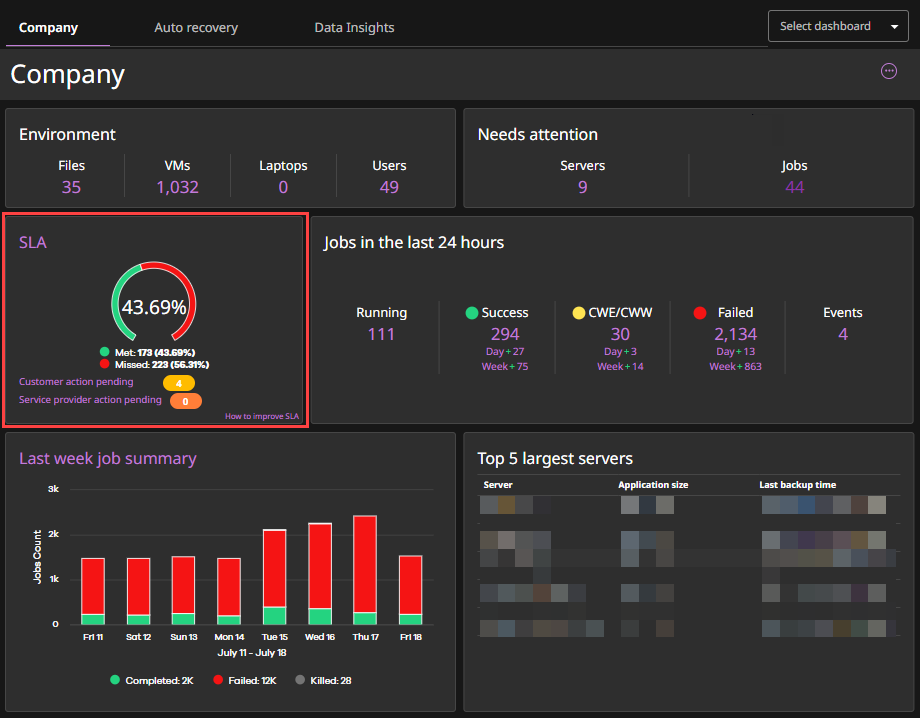Open the dashboard options ellipsis menu
This screenshot has height=718, width=920.
889,71
